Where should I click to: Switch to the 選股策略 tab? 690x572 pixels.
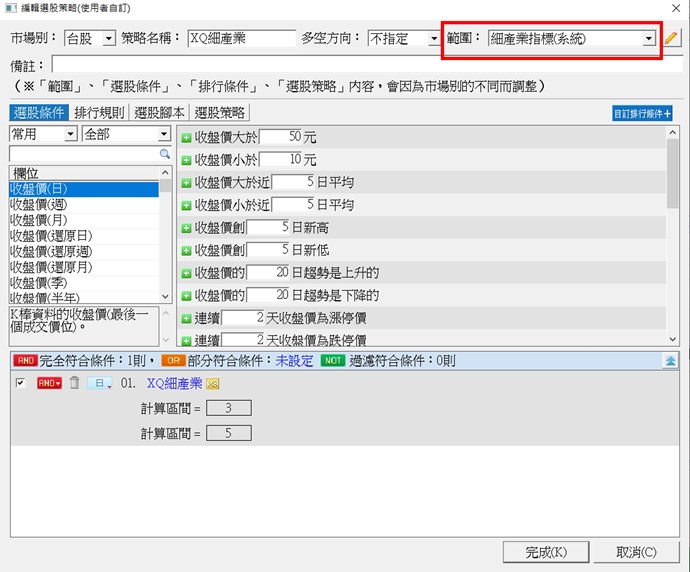pos(220,113)
